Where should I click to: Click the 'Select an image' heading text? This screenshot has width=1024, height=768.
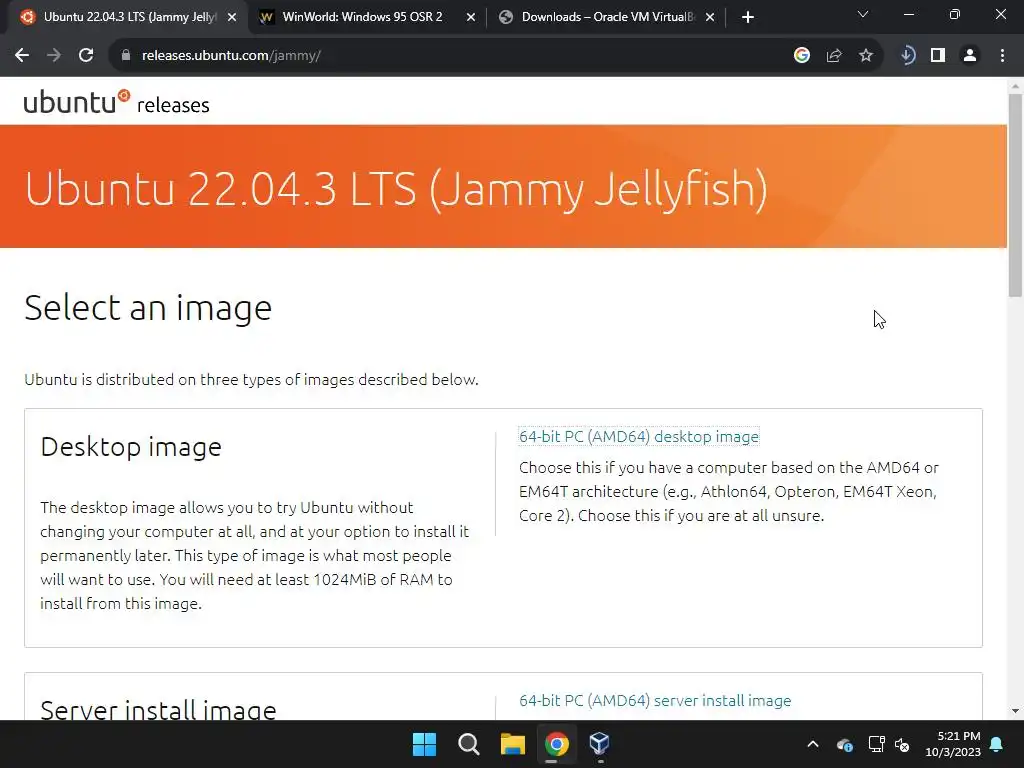148,308
